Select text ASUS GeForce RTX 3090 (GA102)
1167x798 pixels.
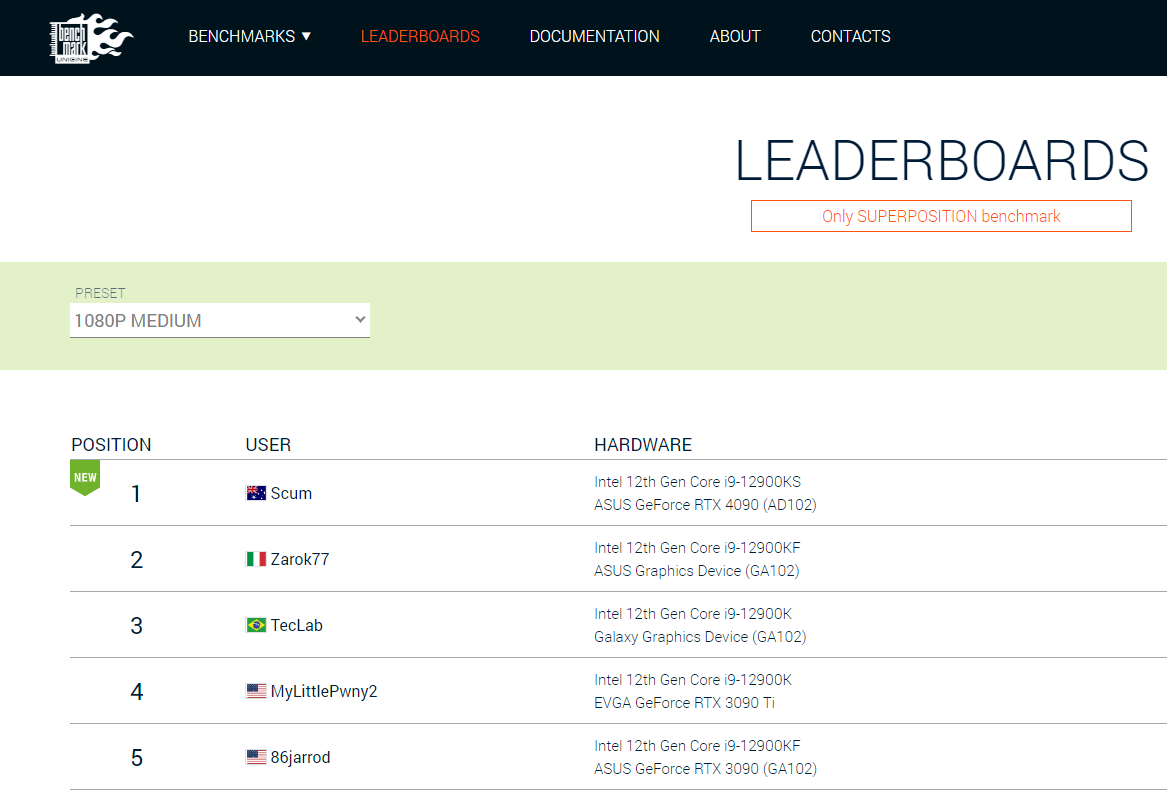[x=706, y=769]
